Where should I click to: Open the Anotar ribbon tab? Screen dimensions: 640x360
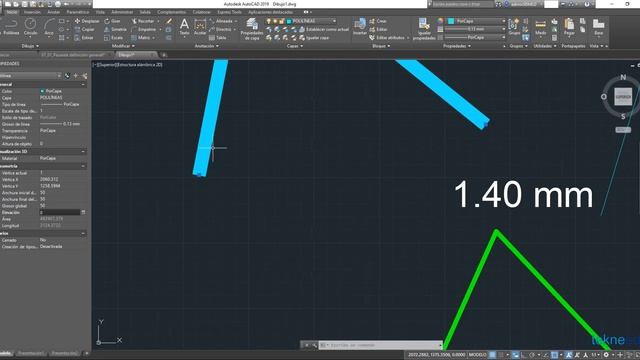point(53,12)
